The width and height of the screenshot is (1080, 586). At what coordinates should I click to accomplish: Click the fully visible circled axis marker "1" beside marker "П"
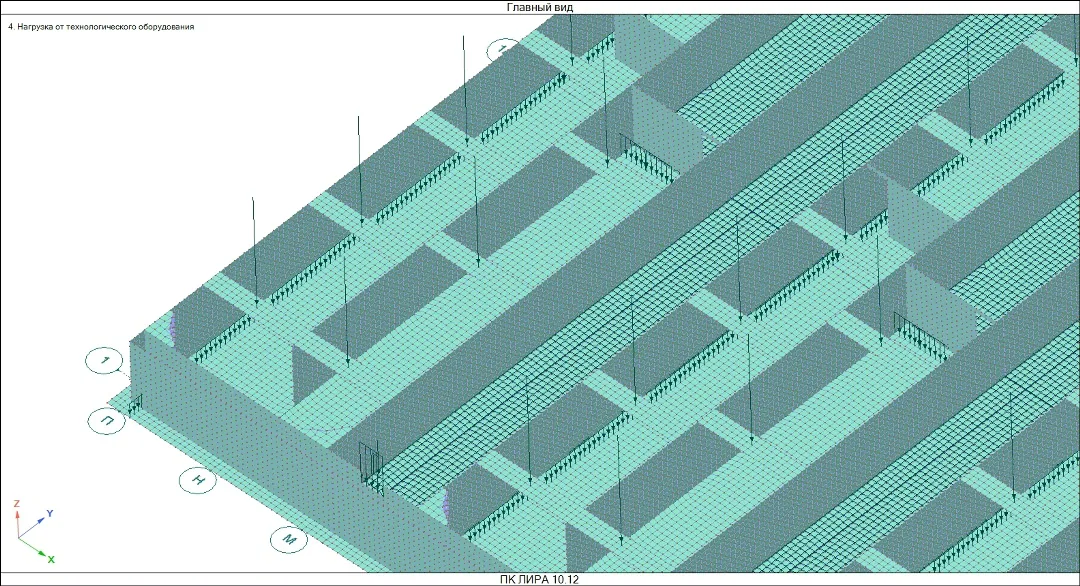104,361
